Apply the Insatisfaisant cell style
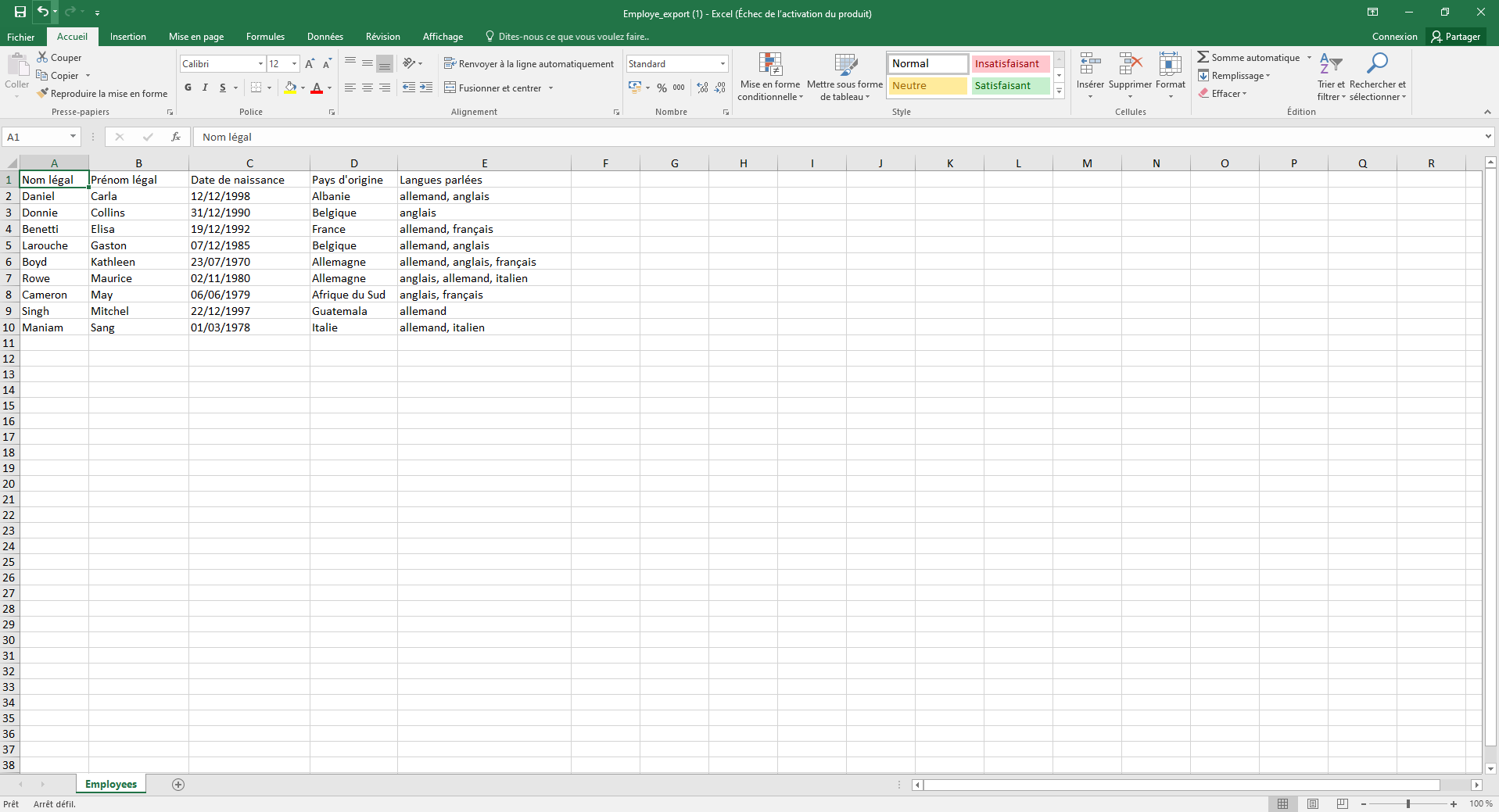The image size is (1499, 812). tap(1010, 64)
